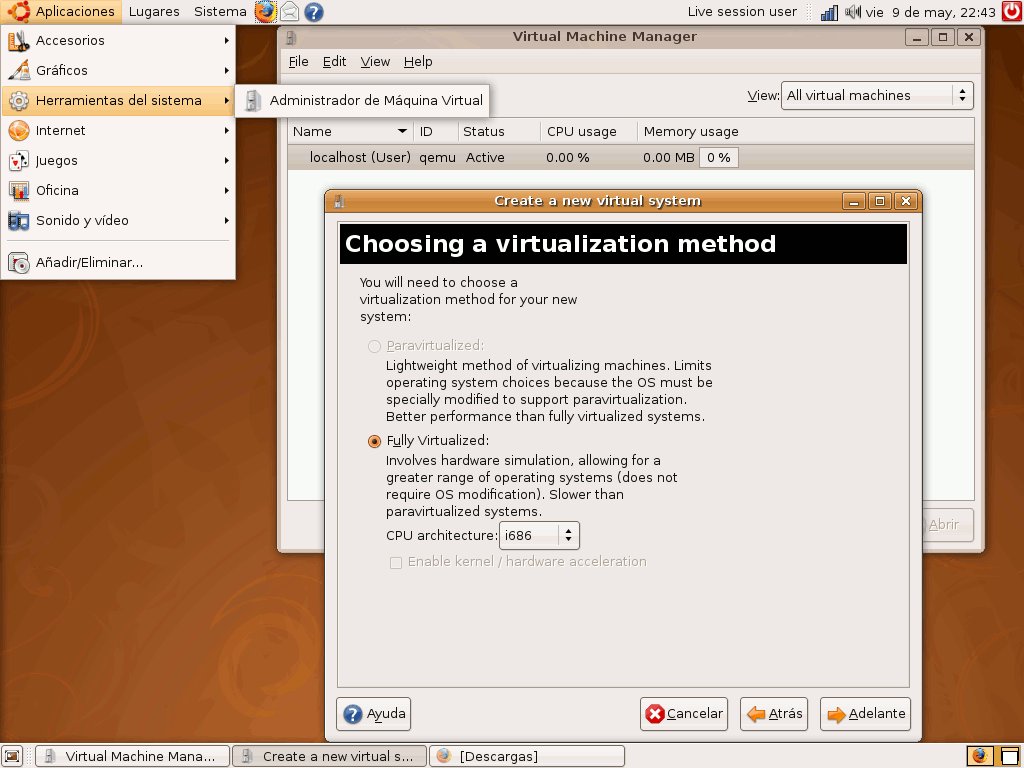The height and width of the screenshot is (768, 1024).
Task: Click the Name column sort arrow
Action: point(402,131)
